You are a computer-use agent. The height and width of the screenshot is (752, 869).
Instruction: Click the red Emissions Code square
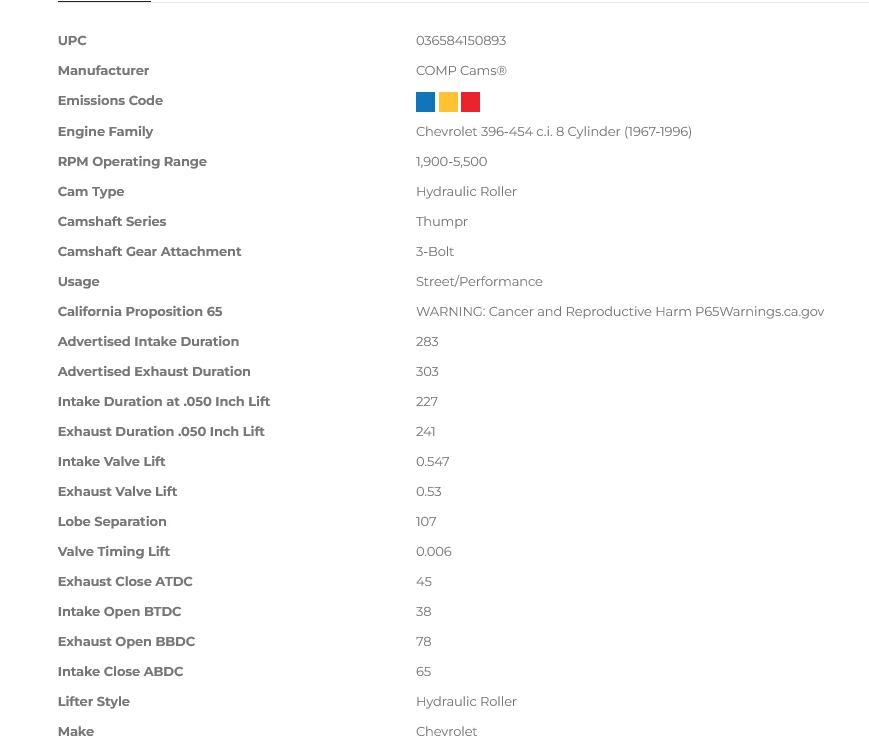point(471,102)
